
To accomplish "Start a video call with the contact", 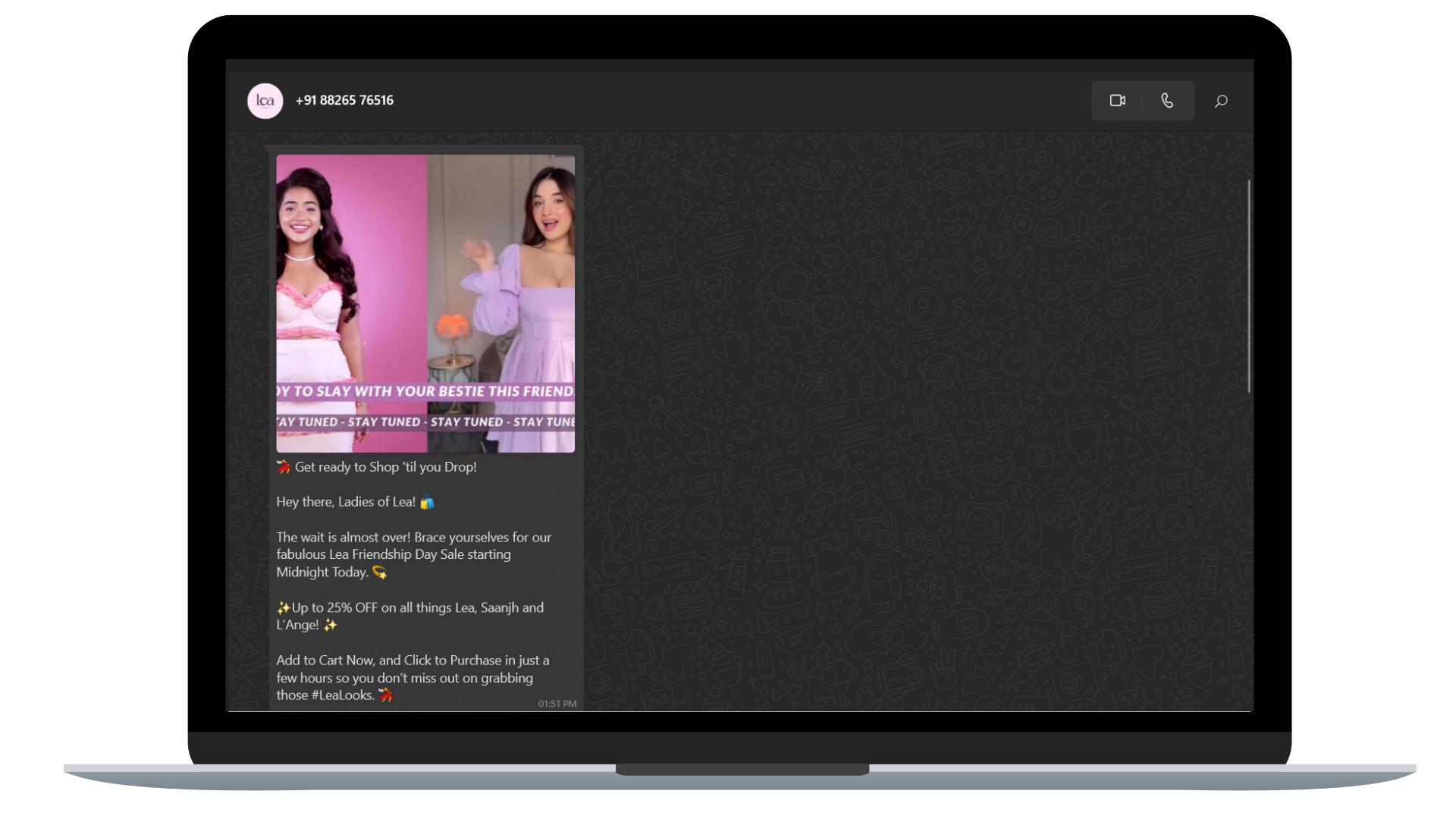I will [1117, 101].
